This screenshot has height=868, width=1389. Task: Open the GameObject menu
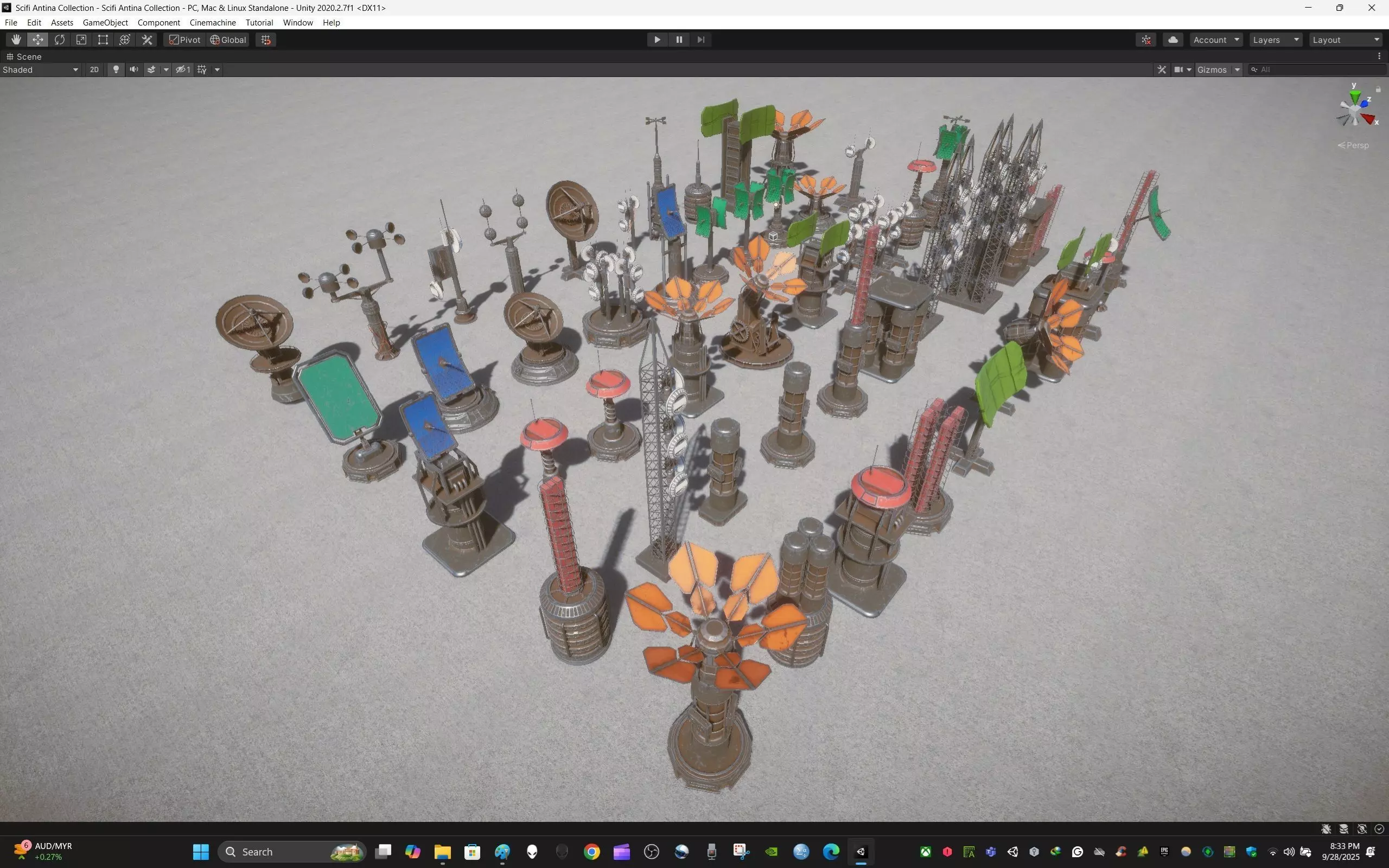pyautogui.click(x=105, y=22)
